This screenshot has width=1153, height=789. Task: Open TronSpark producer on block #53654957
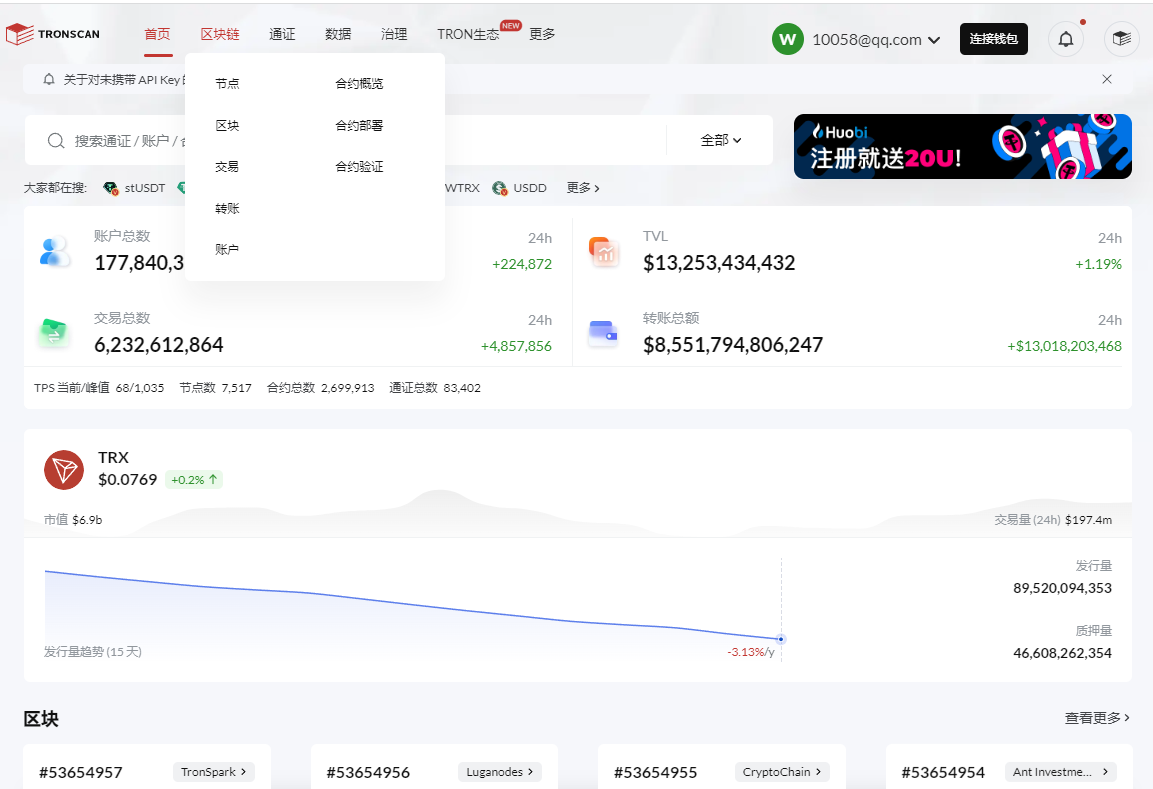coord(214,772)
